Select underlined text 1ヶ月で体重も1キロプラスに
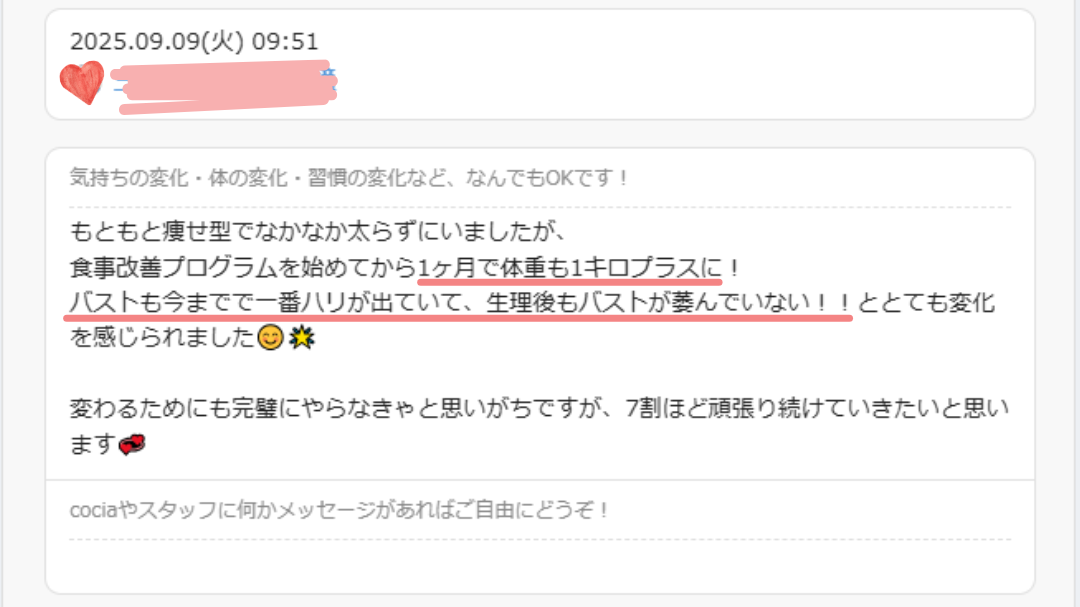Screen dimensions: 1080x607 click(570, 267)
